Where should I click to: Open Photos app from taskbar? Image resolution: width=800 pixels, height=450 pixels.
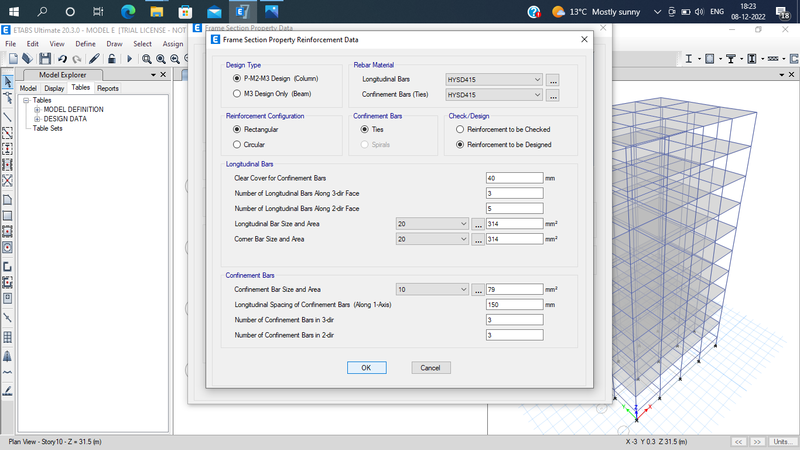coord(271,11)
